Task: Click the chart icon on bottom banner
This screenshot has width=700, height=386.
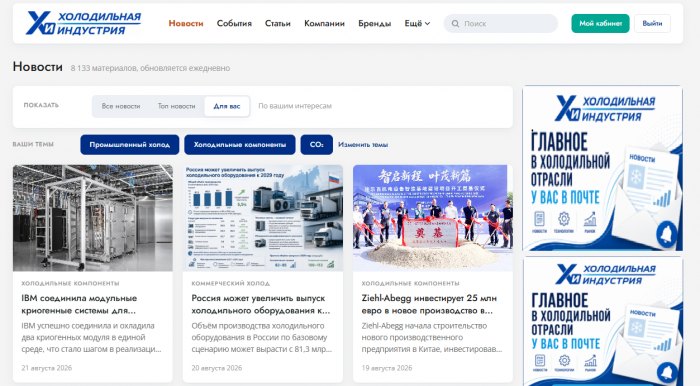Action: click(x=590, y=360)
